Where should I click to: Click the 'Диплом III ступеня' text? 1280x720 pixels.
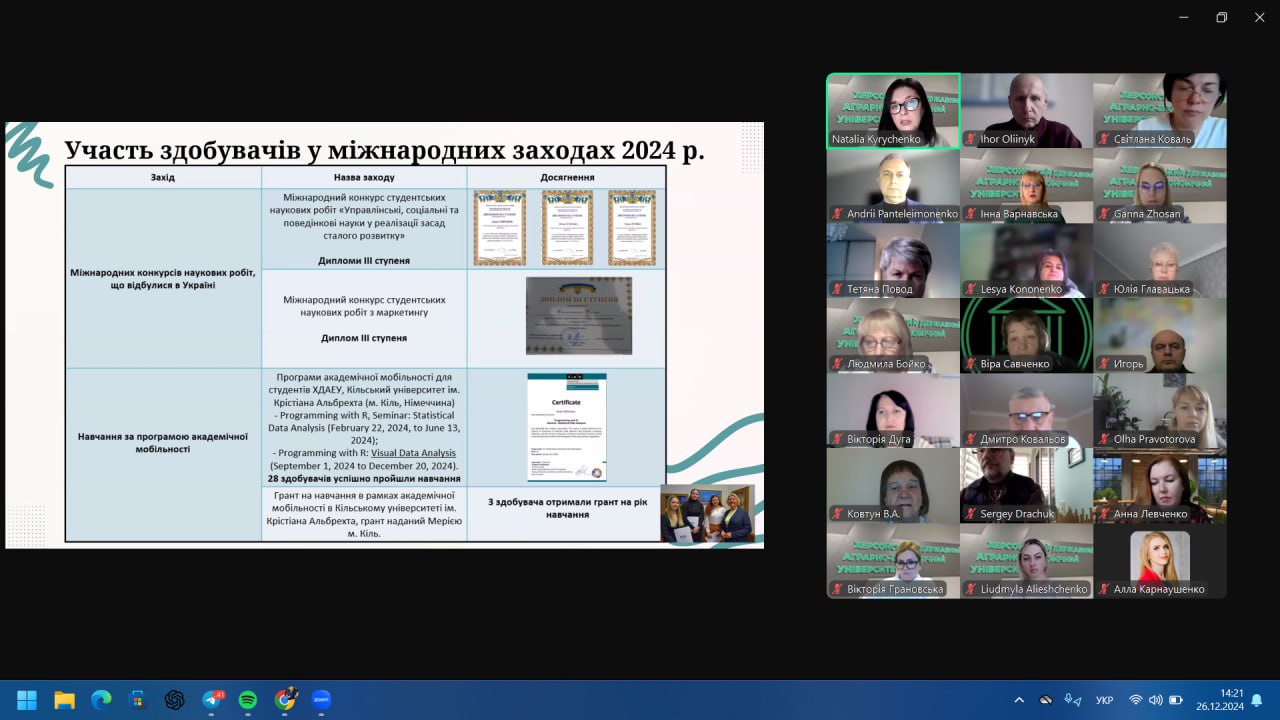364,338
